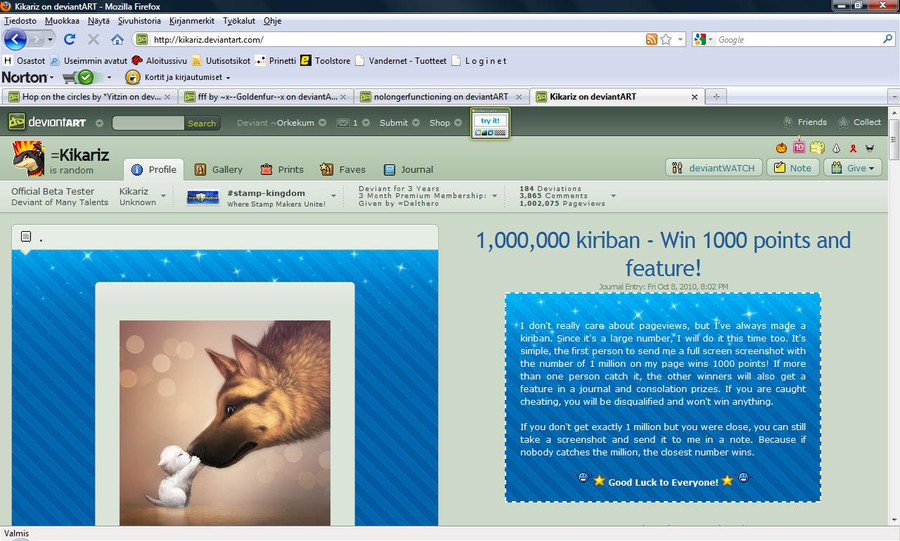
Task: Click Kikariz's avatar image
Action: (x=28, y=159)
